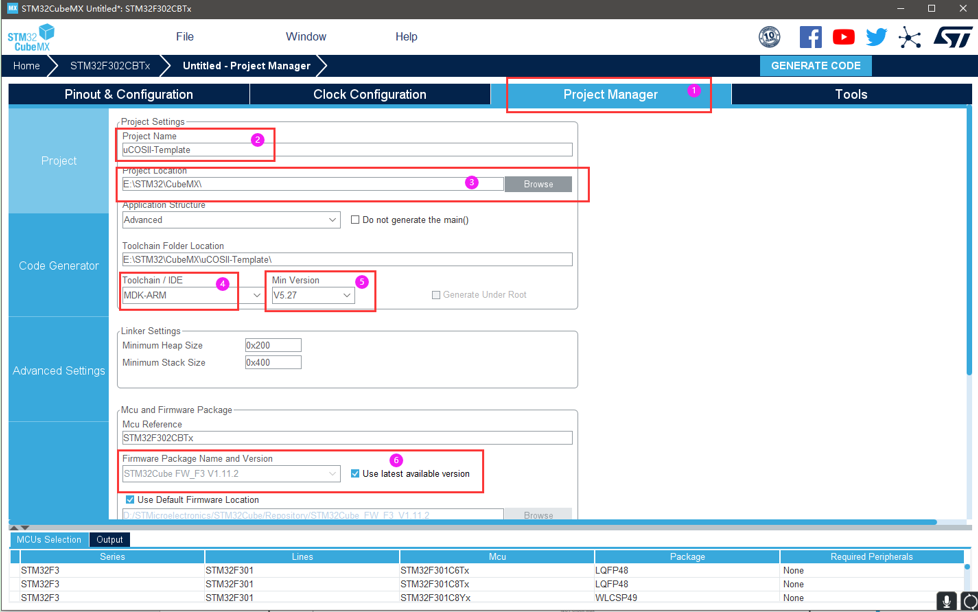The image size is (978, 612).
Task: Switch to the Tools tab
Action: (851, 94)
